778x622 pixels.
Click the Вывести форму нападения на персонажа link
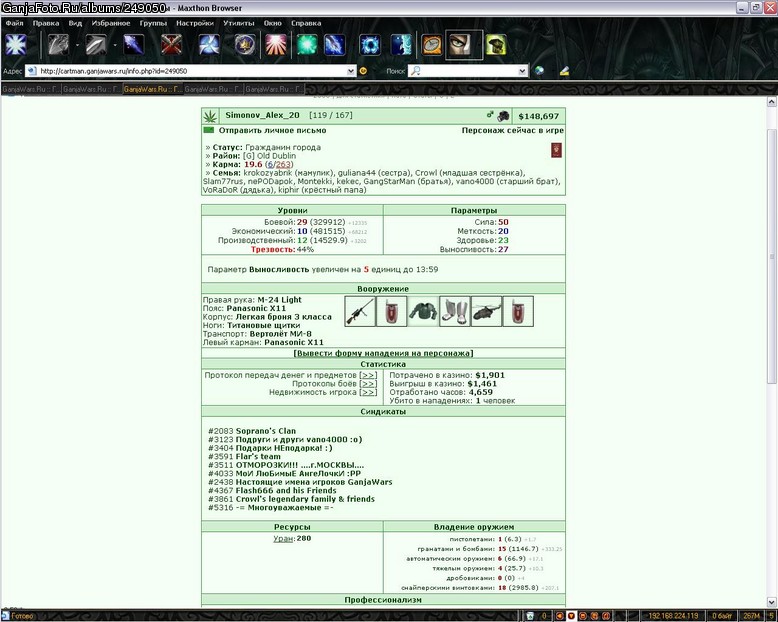point(383,353)
